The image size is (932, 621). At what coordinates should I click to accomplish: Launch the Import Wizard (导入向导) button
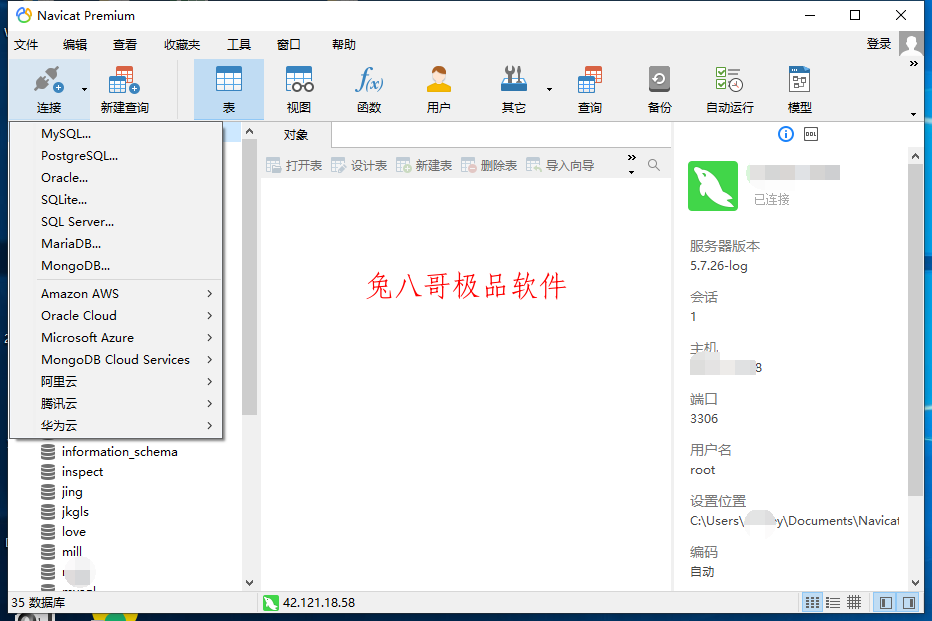tap(560, 165)
